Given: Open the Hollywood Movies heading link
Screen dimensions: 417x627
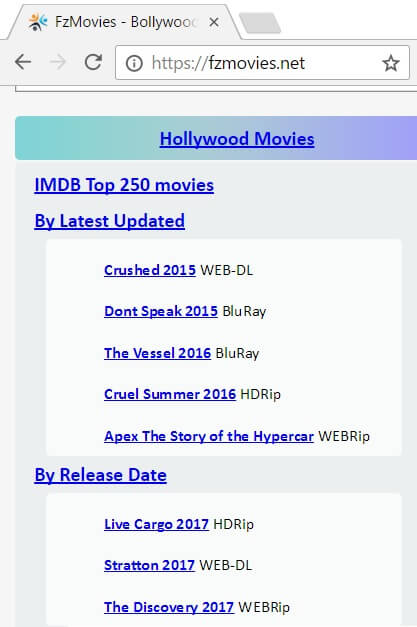Looking at the screenshot, I should 237,139.
